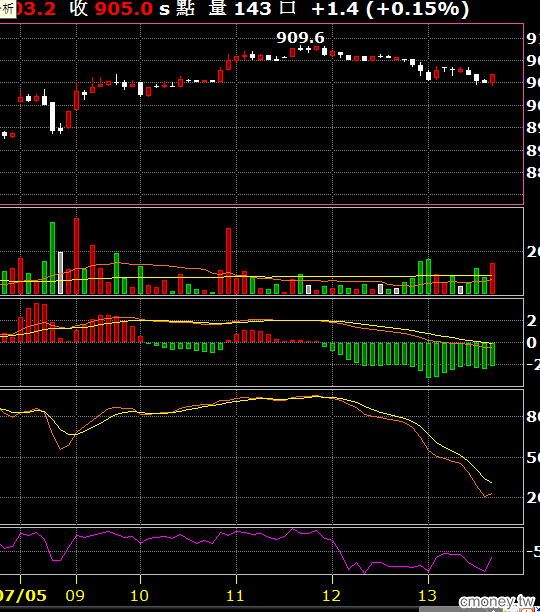Click the 909.6 high price label
Screen dimensions: 540x612
click(300, 38)
